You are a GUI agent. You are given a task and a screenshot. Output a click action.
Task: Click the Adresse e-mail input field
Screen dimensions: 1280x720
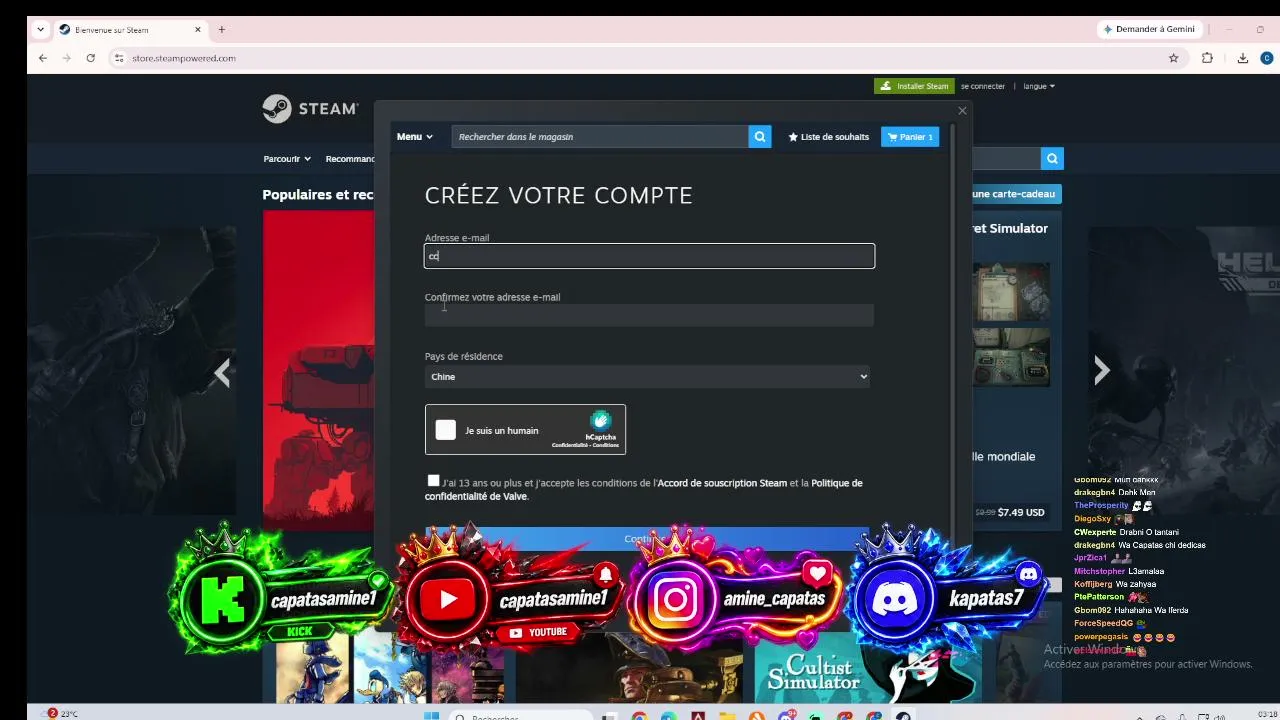click(650, 256)
